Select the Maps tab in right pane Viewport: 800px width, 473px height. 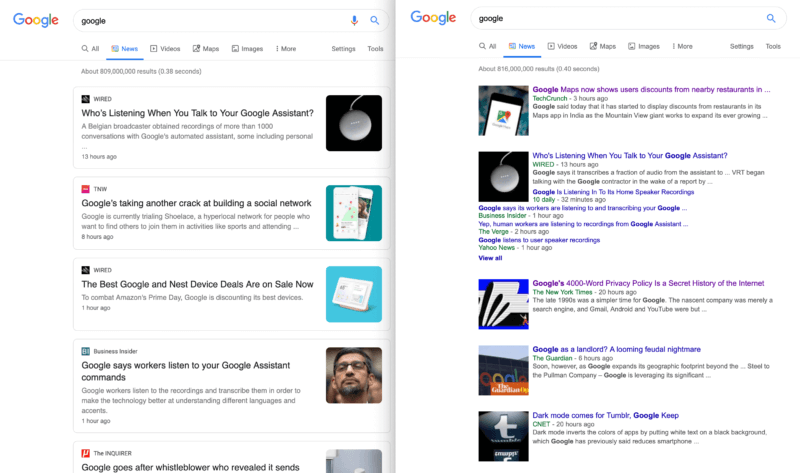603,46
